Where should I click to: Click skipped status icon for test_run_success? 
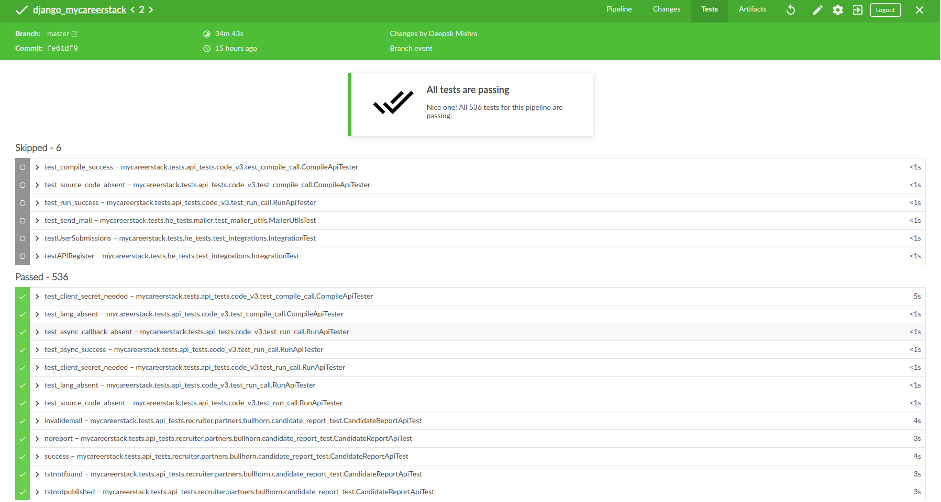(22, 203)
